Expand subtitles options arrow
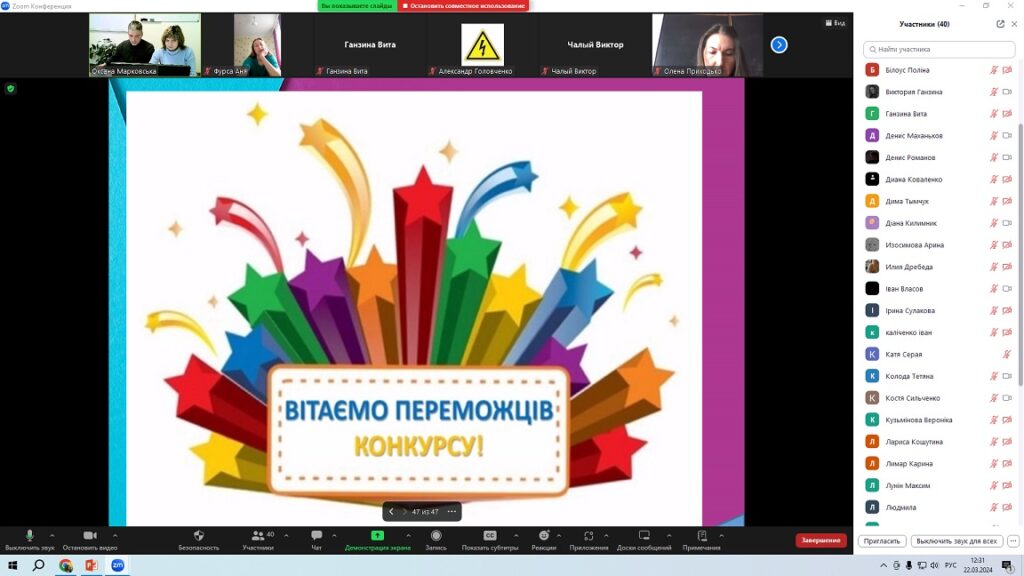1024x576 pixels. coord(516,536)
